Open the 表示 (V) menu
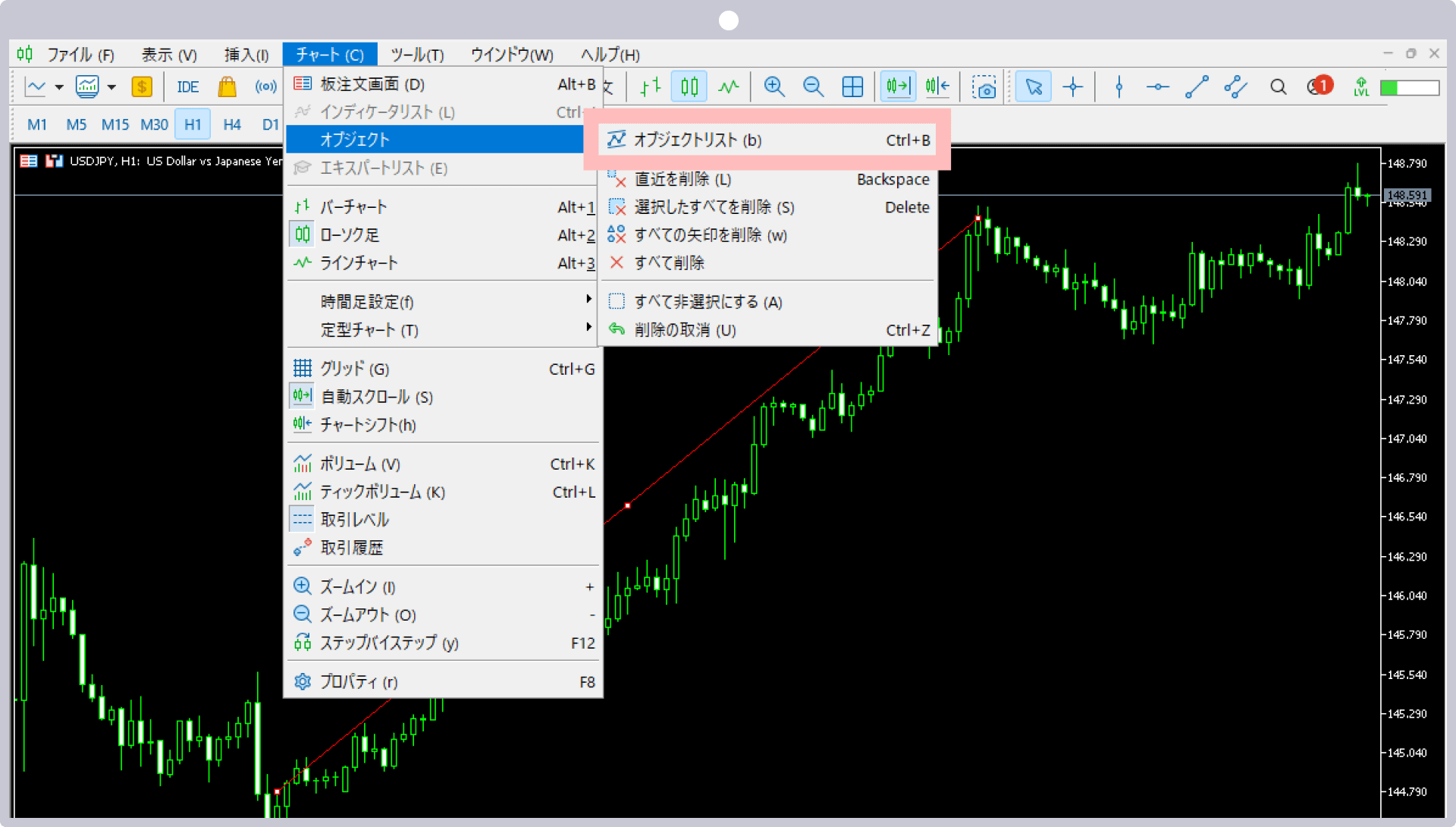Screen dimensions: 1456x827 click(169, 55)
